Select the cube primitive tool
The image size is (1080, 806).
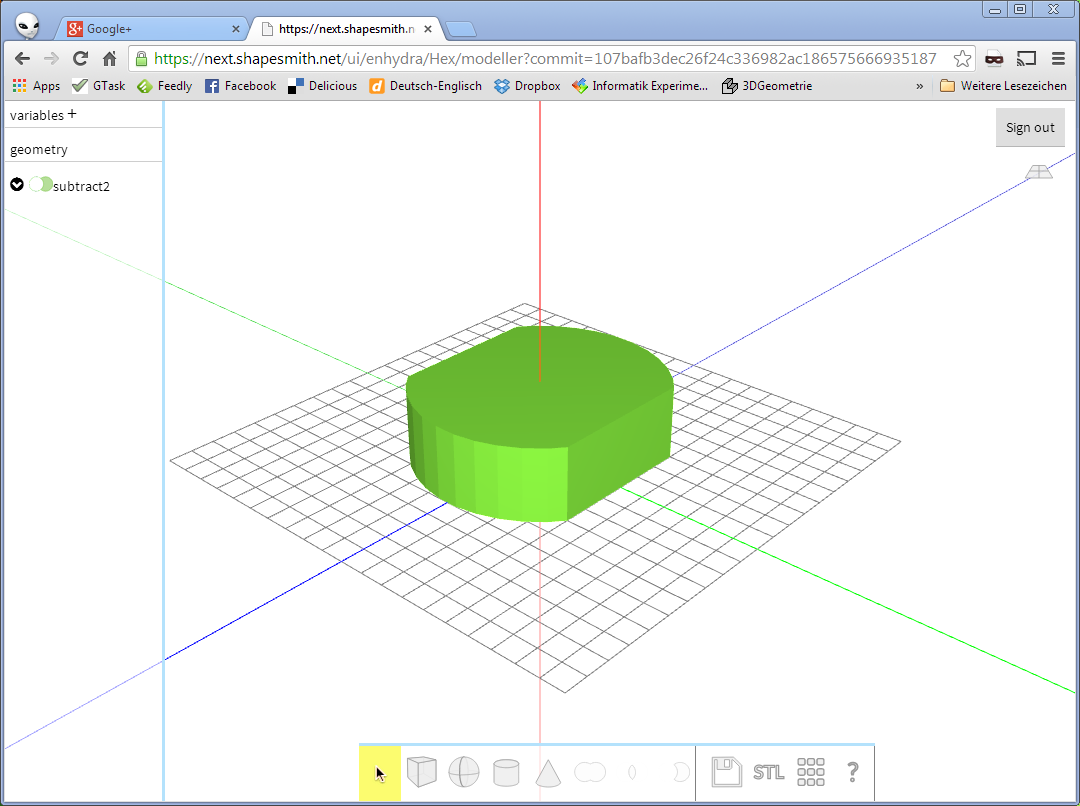(x=421, y=772)
